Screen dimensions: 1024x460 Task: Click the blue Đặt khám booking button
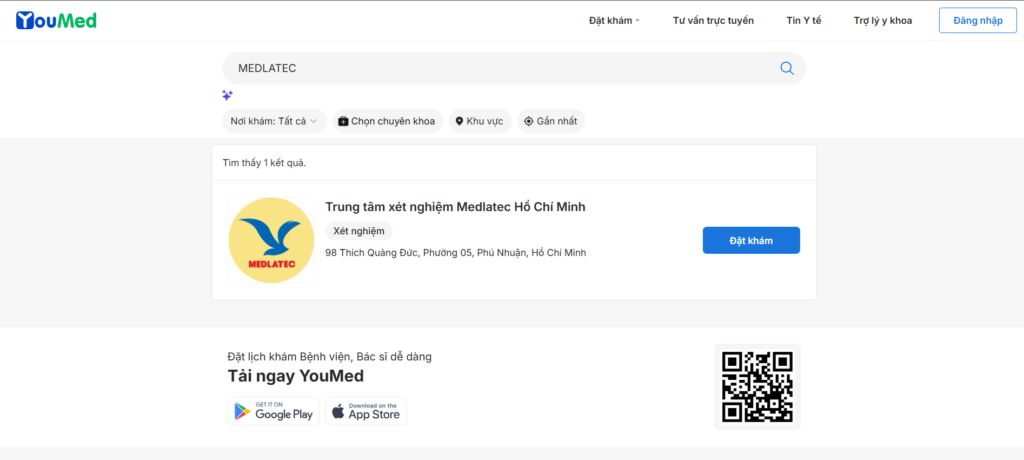(x=751, y=240)
